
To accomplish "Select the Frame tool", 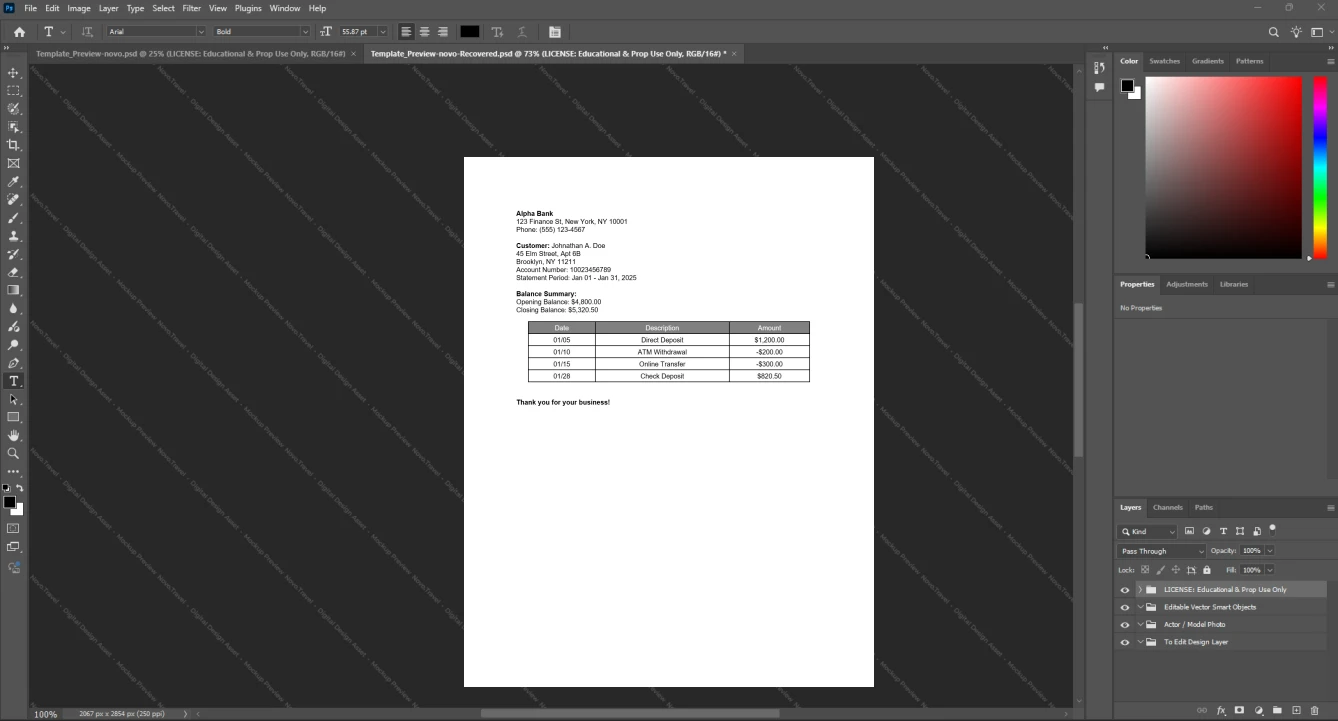I will click(x=13, y=163).
